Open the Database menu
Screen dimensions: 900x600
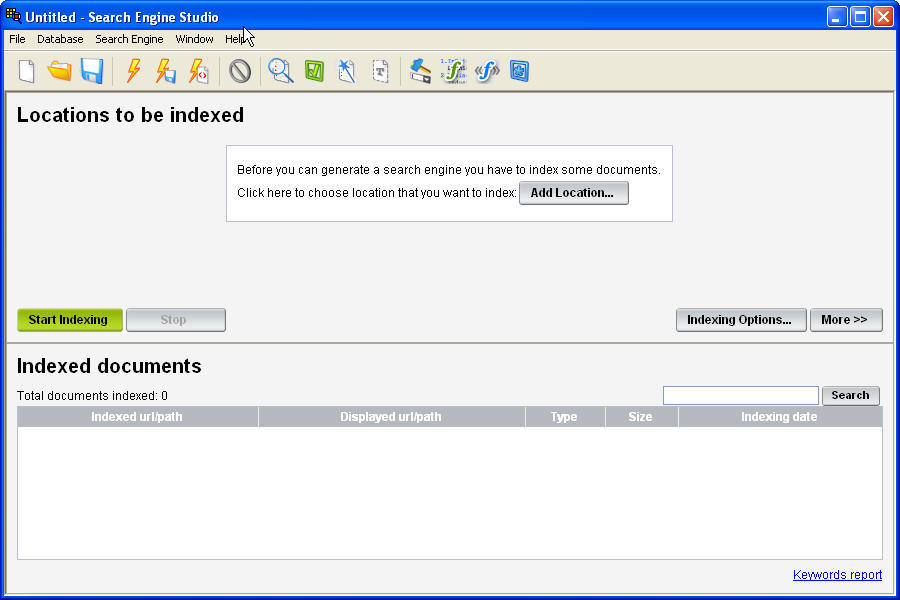[59, 39]
